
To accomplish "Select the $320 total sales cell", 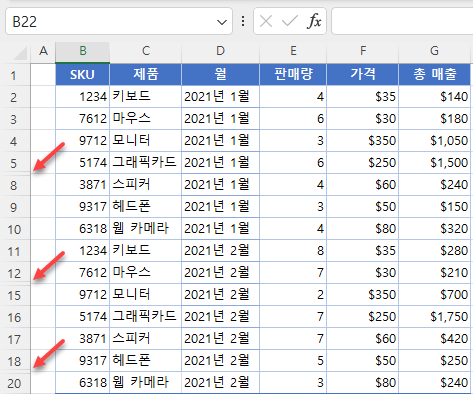I will tap(434, 229).
